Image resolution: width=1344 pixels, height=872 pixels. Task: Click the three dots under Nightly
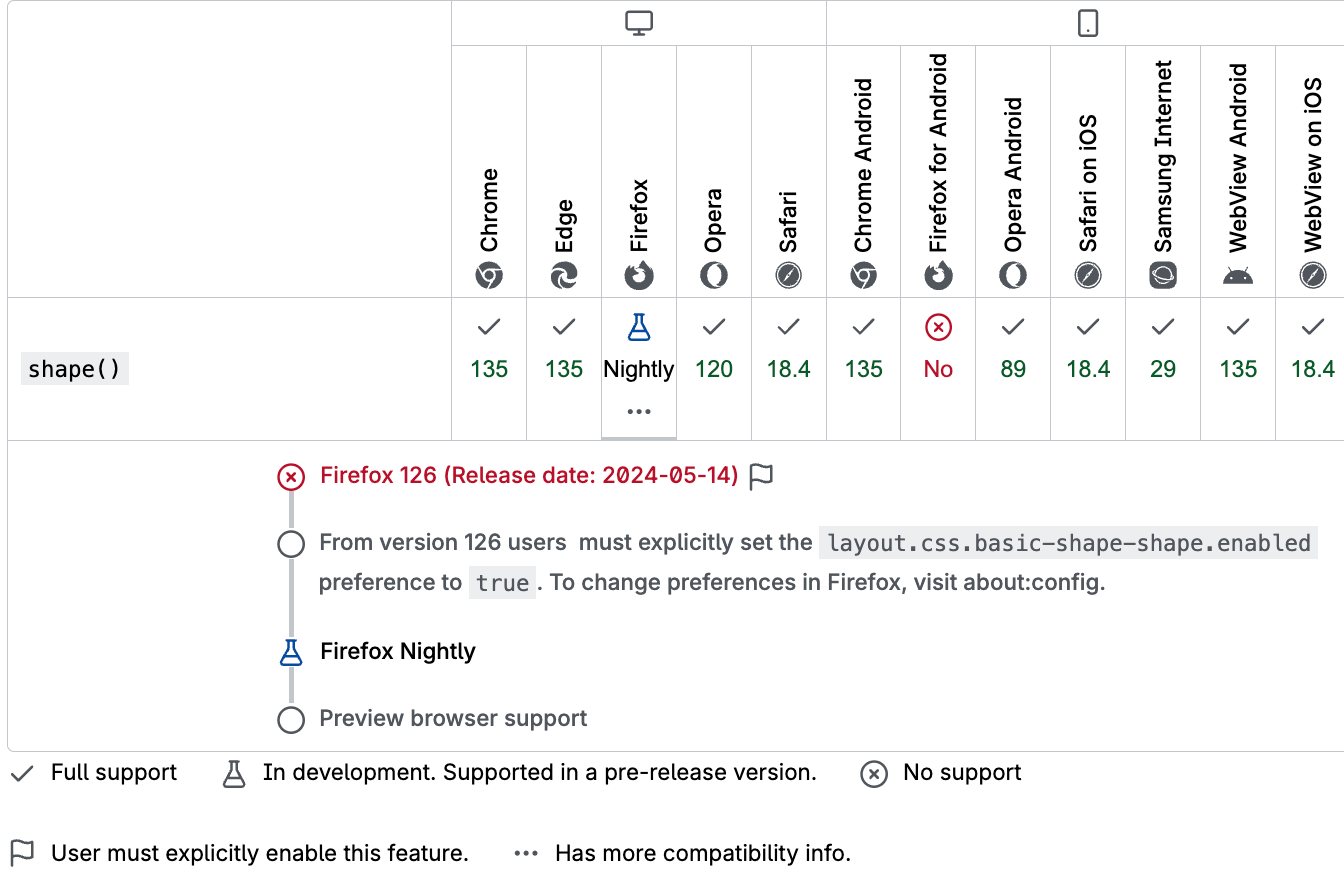[x=639, y=411]
